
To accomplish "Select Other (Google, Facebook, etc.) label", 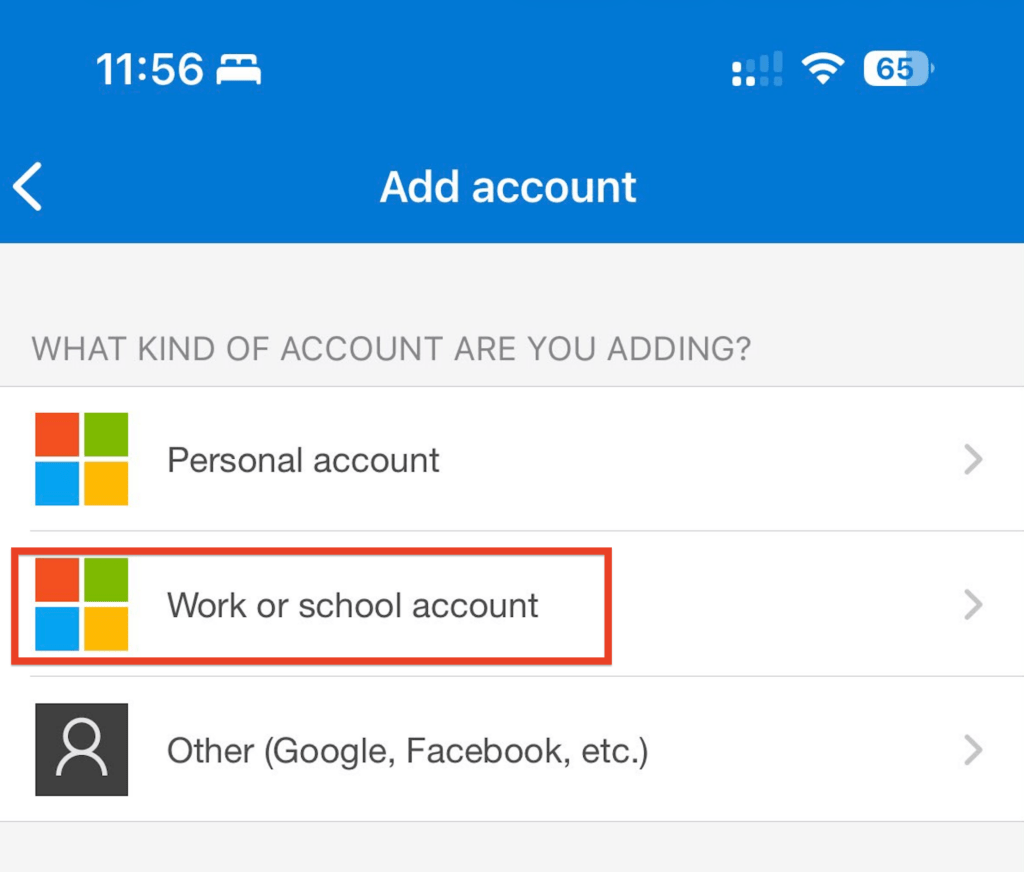I will 408,751.
